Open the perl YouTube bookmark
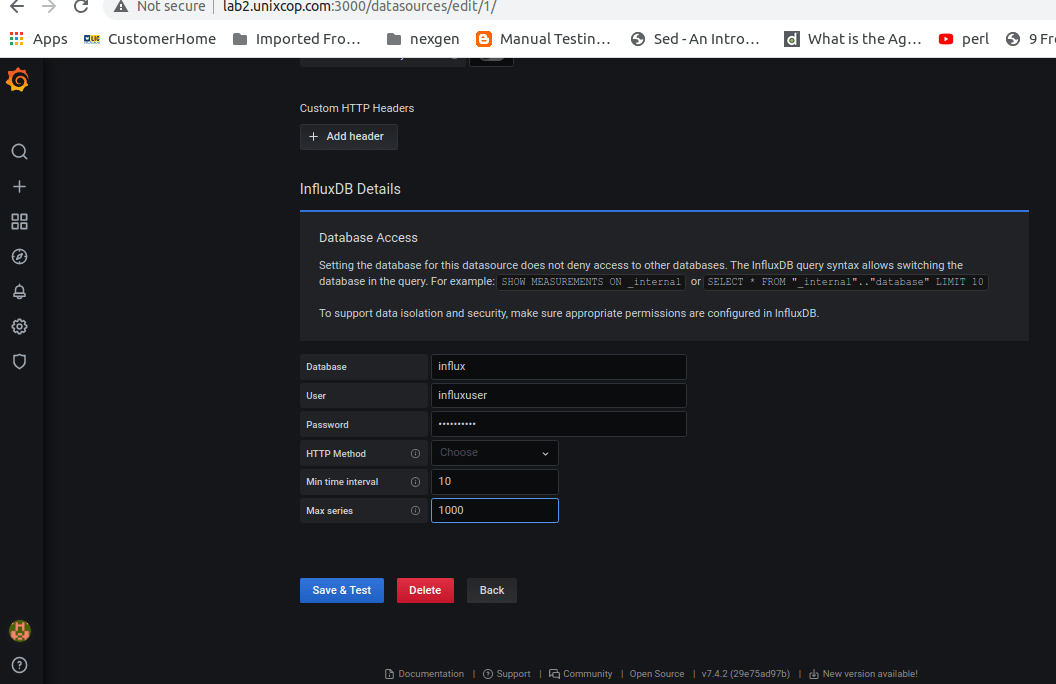The height and width of the screenshot is (684, 1056). point(964,39)
